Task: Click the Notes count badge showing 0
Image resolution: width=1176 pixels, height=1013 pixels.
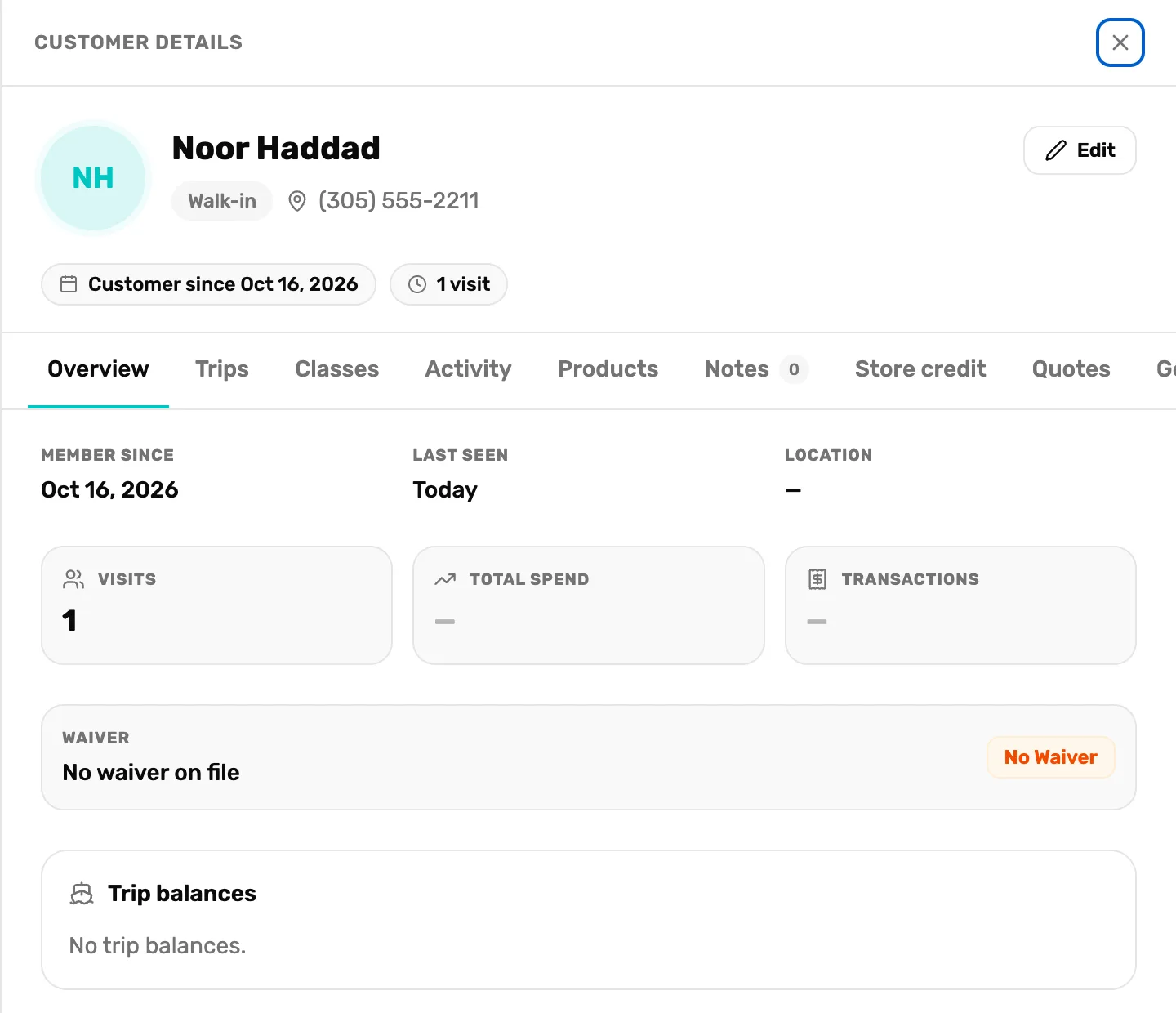Action: 794,369
